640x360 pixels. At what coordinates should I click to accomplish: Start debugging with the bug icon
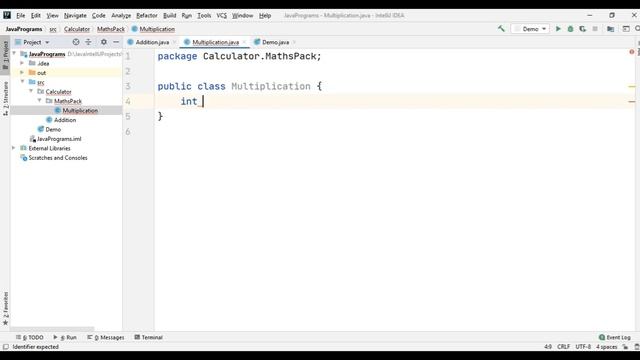click(x=570, y=29)
